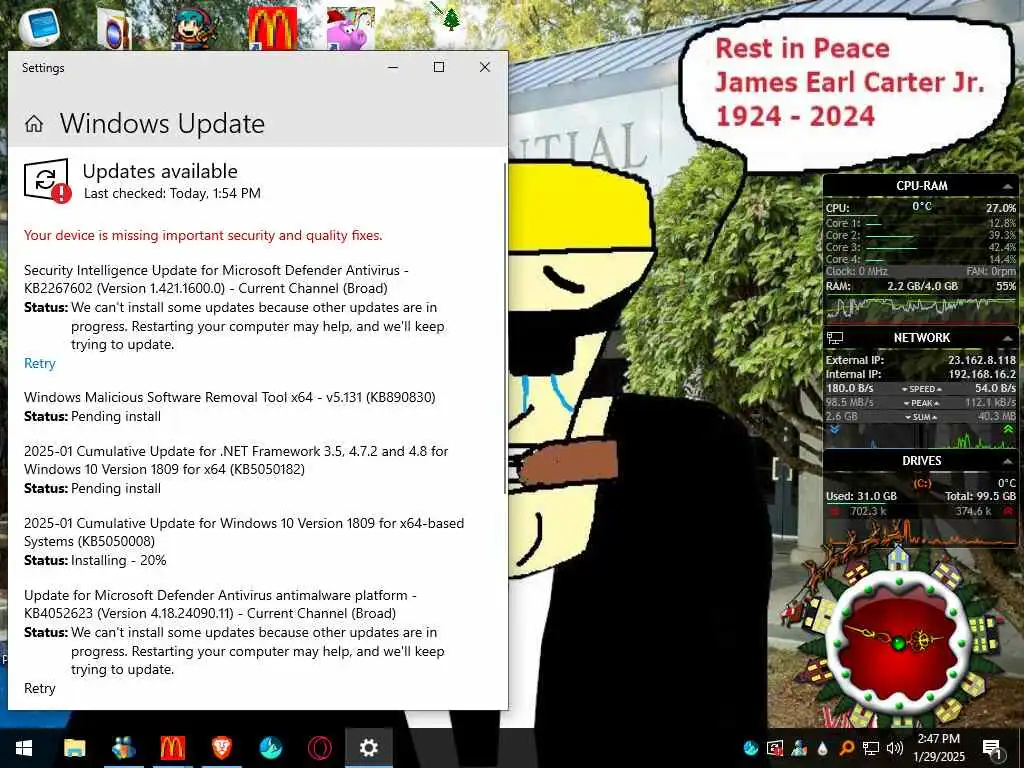The image size is (1024, 768).
Task: Collapse the NETWORK gadget panel
Action: pos(1007,338)
